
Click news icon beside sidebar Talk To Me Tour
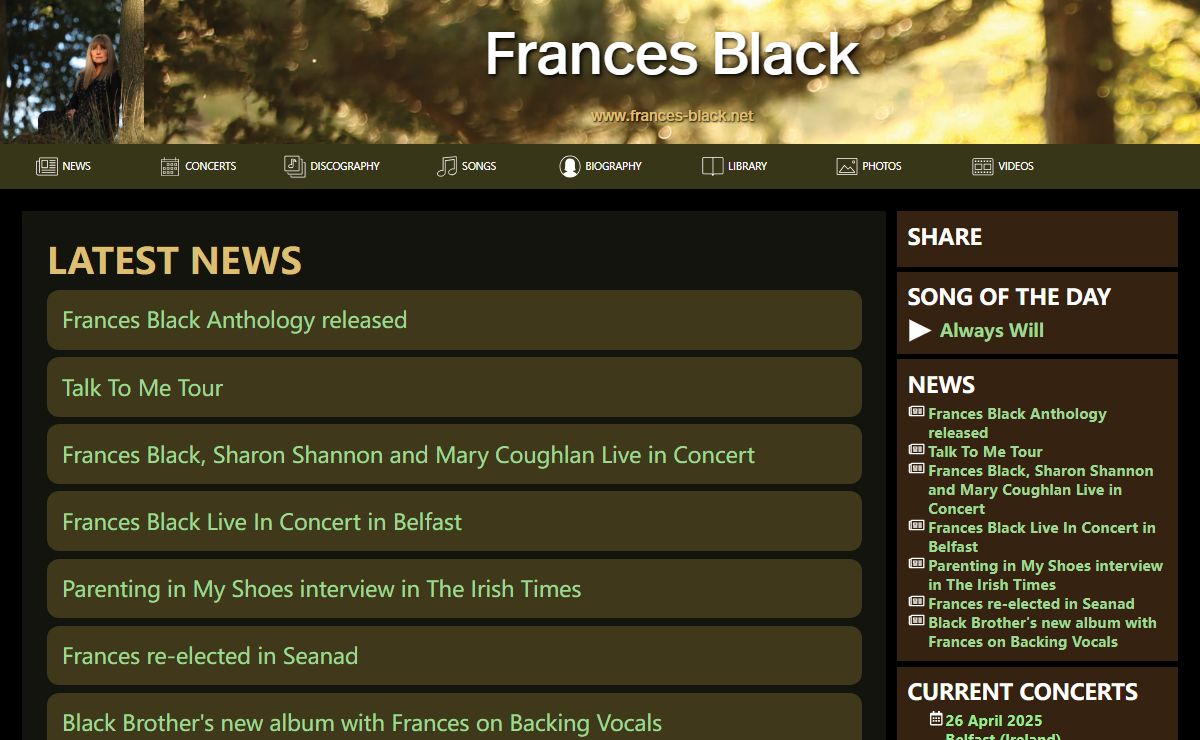pyautogui.click(x=916, y=450)
